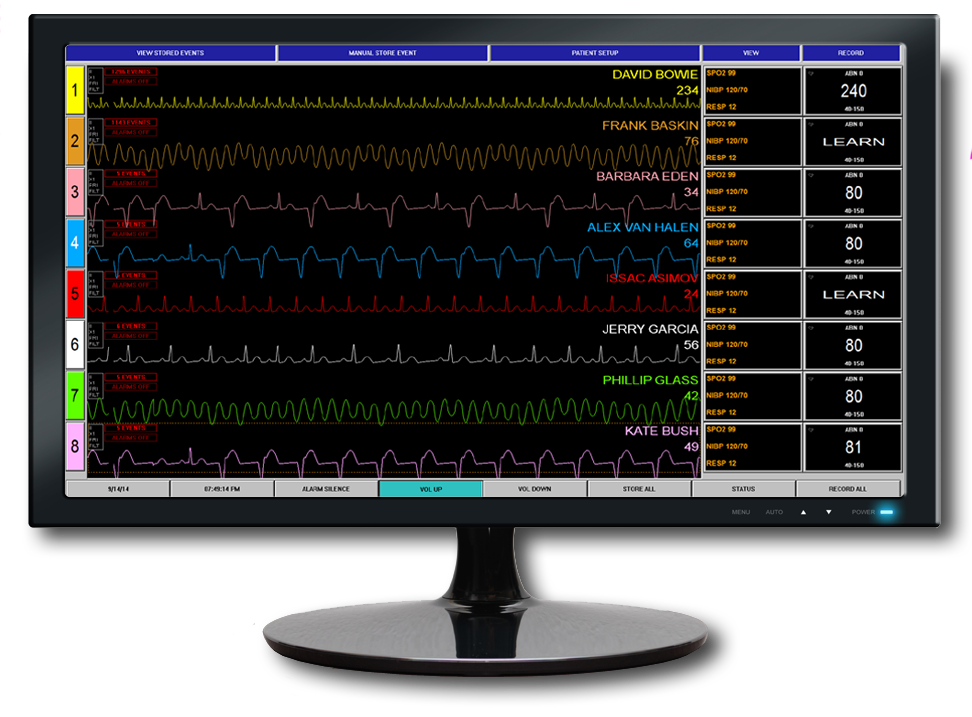
Task: Open the 1296 EVENTS badge on channel 1
Action: pos(131,72)
